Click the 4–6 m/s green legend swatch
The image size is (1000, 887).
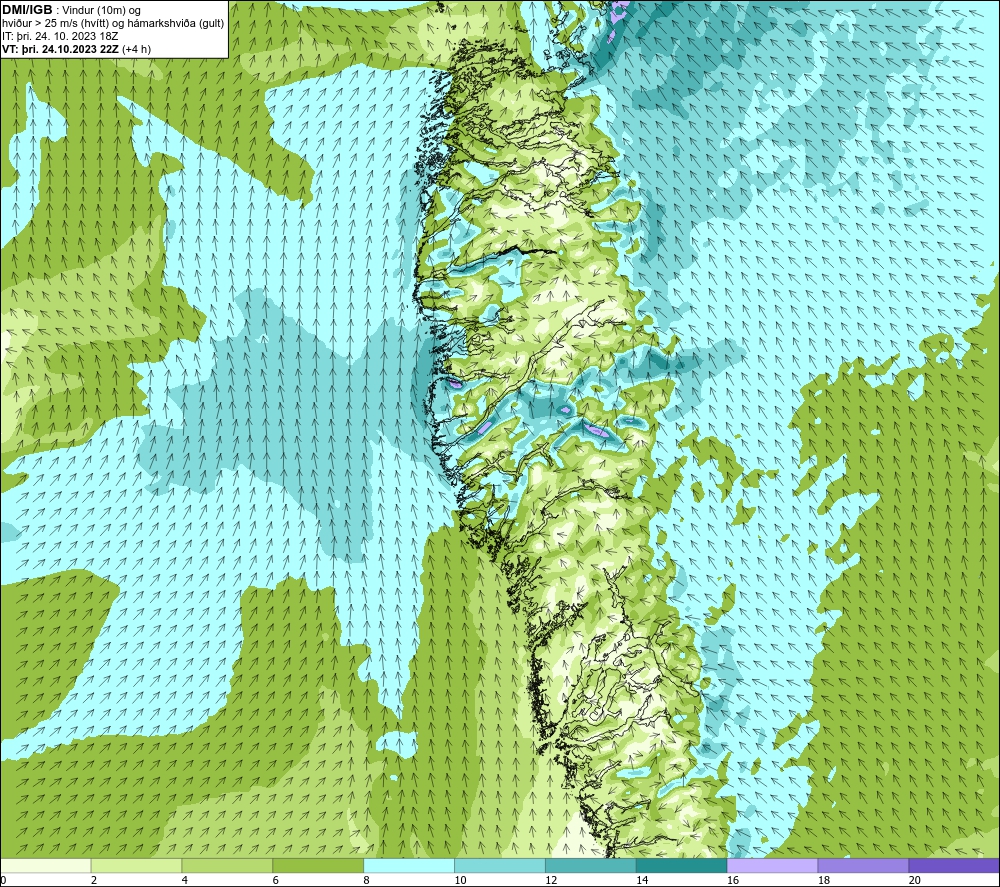tap(227, 865)
